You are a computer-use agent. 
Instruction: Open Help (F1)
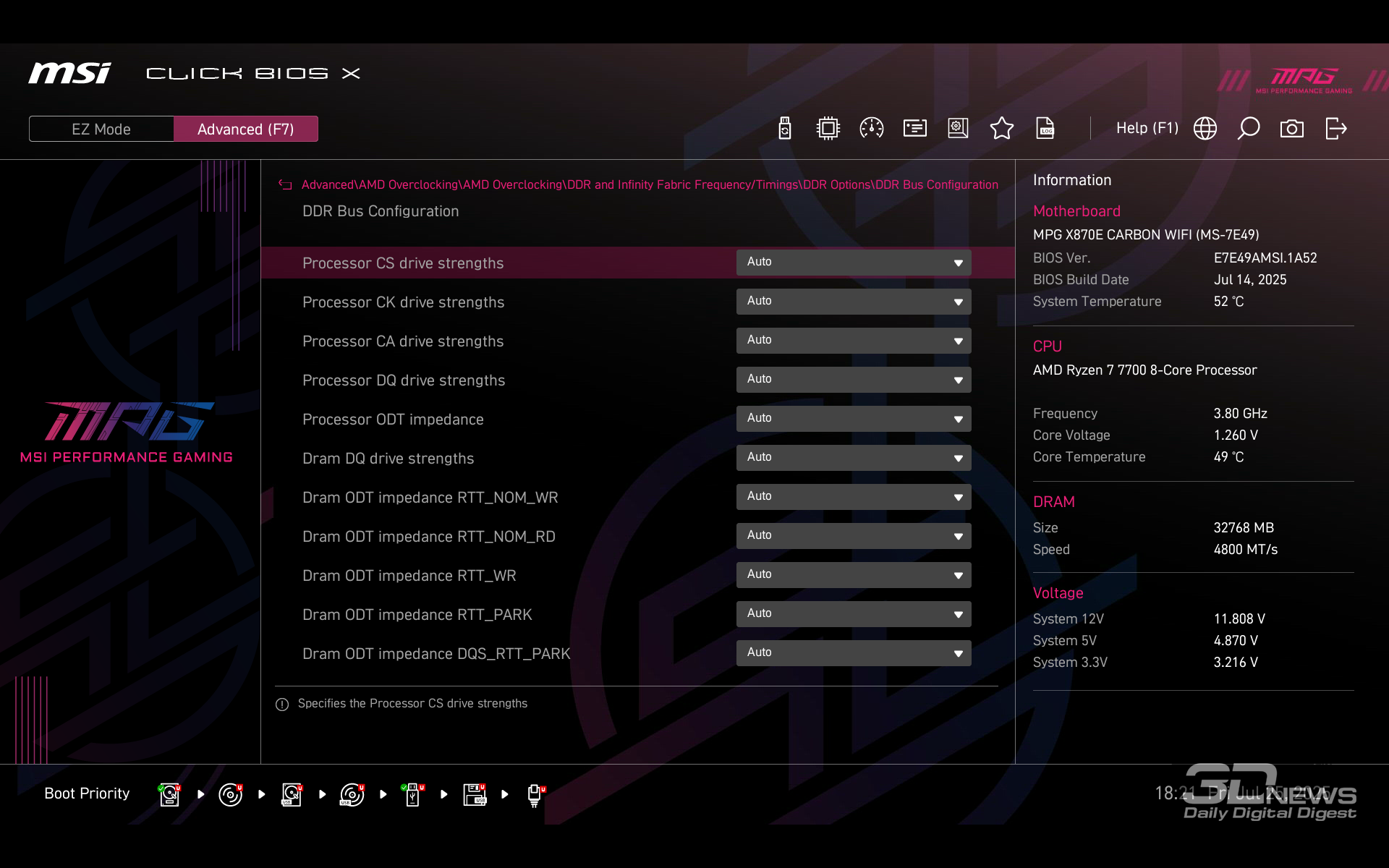coord(1147,128)
